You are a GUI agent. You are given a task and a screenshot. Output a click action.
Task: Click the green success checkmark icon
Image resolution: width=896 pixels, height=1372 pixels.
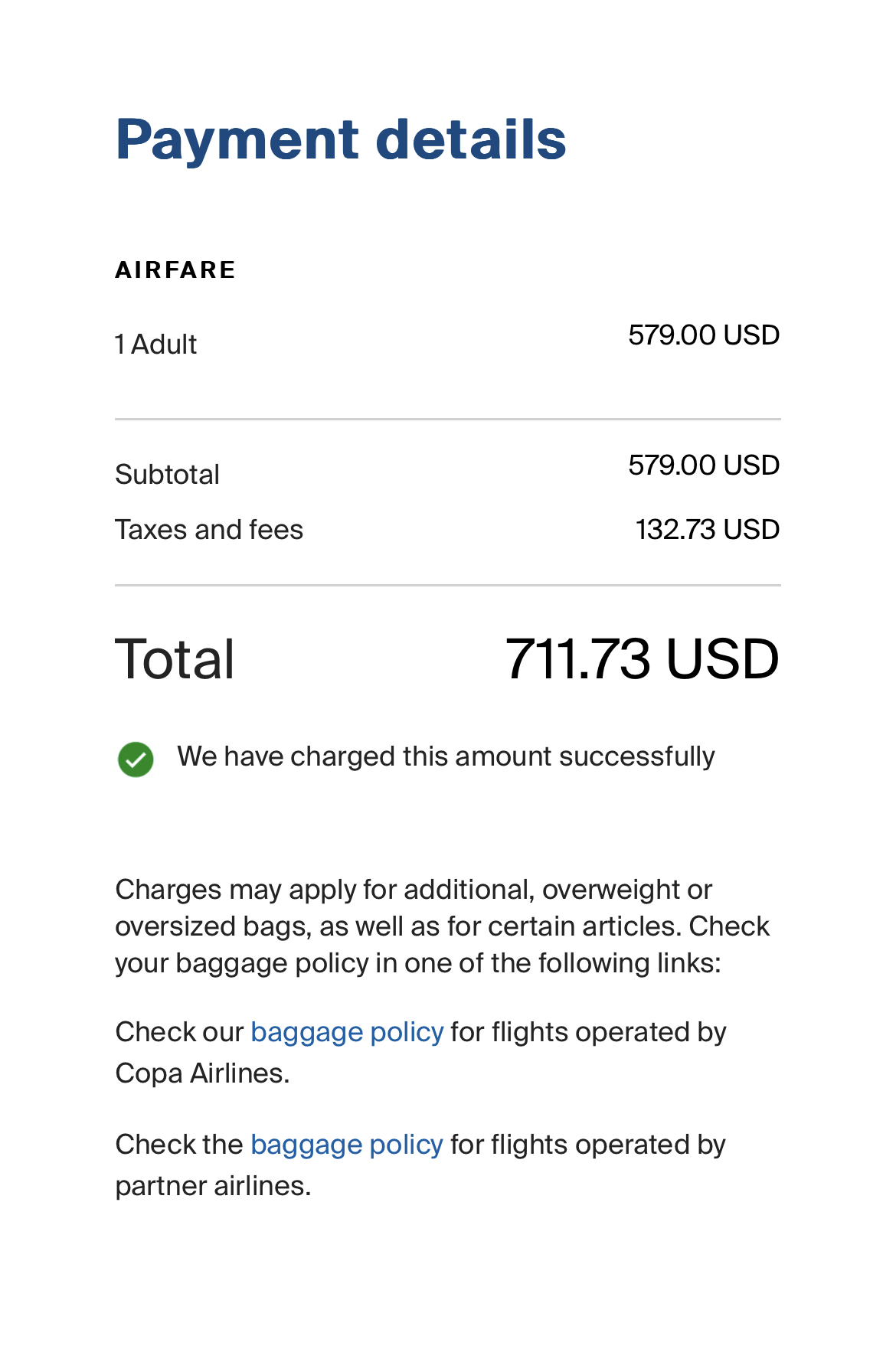click(136, 759)
